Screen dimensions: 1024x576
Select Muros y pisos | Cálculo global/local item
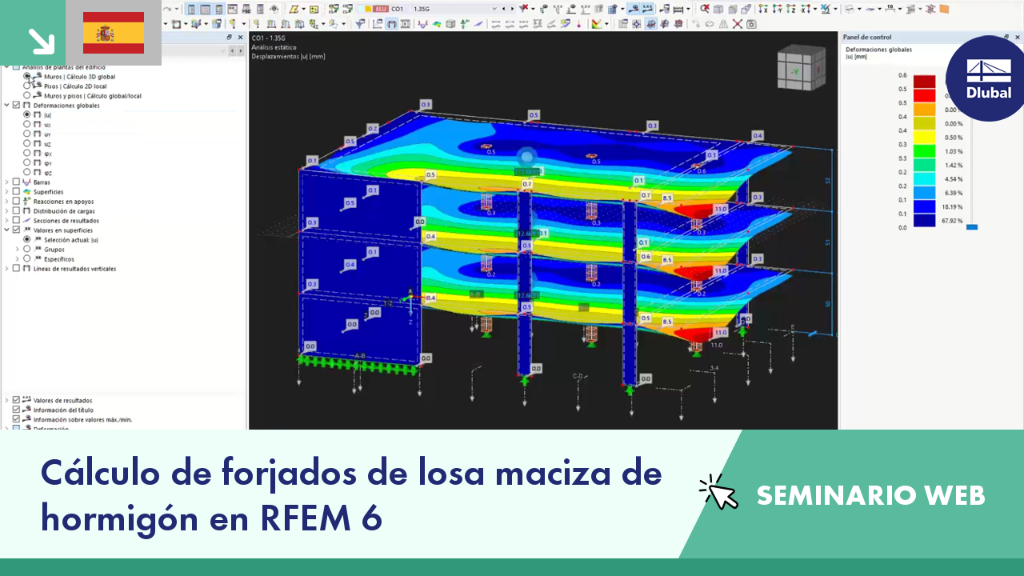(93, 96)
